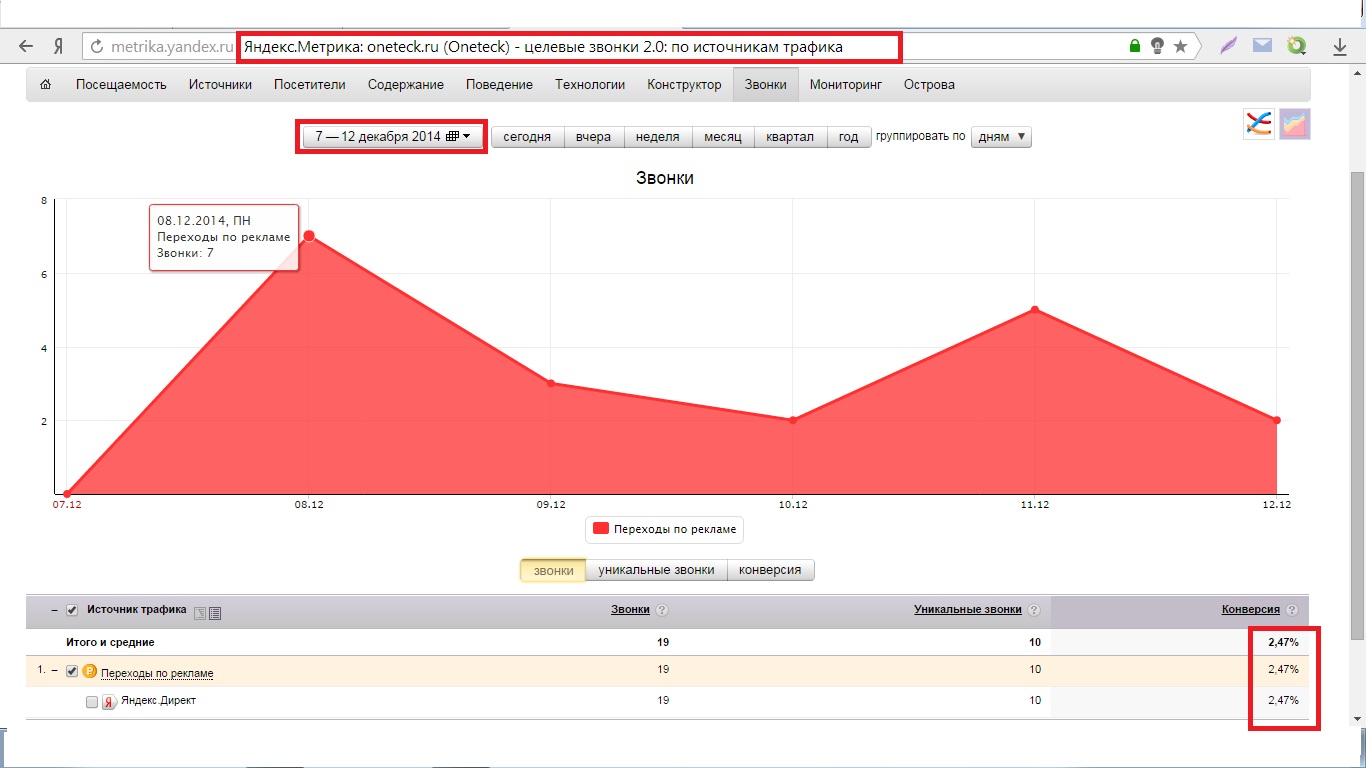Click the 12.12 data point on chart

coord(1277,420)
